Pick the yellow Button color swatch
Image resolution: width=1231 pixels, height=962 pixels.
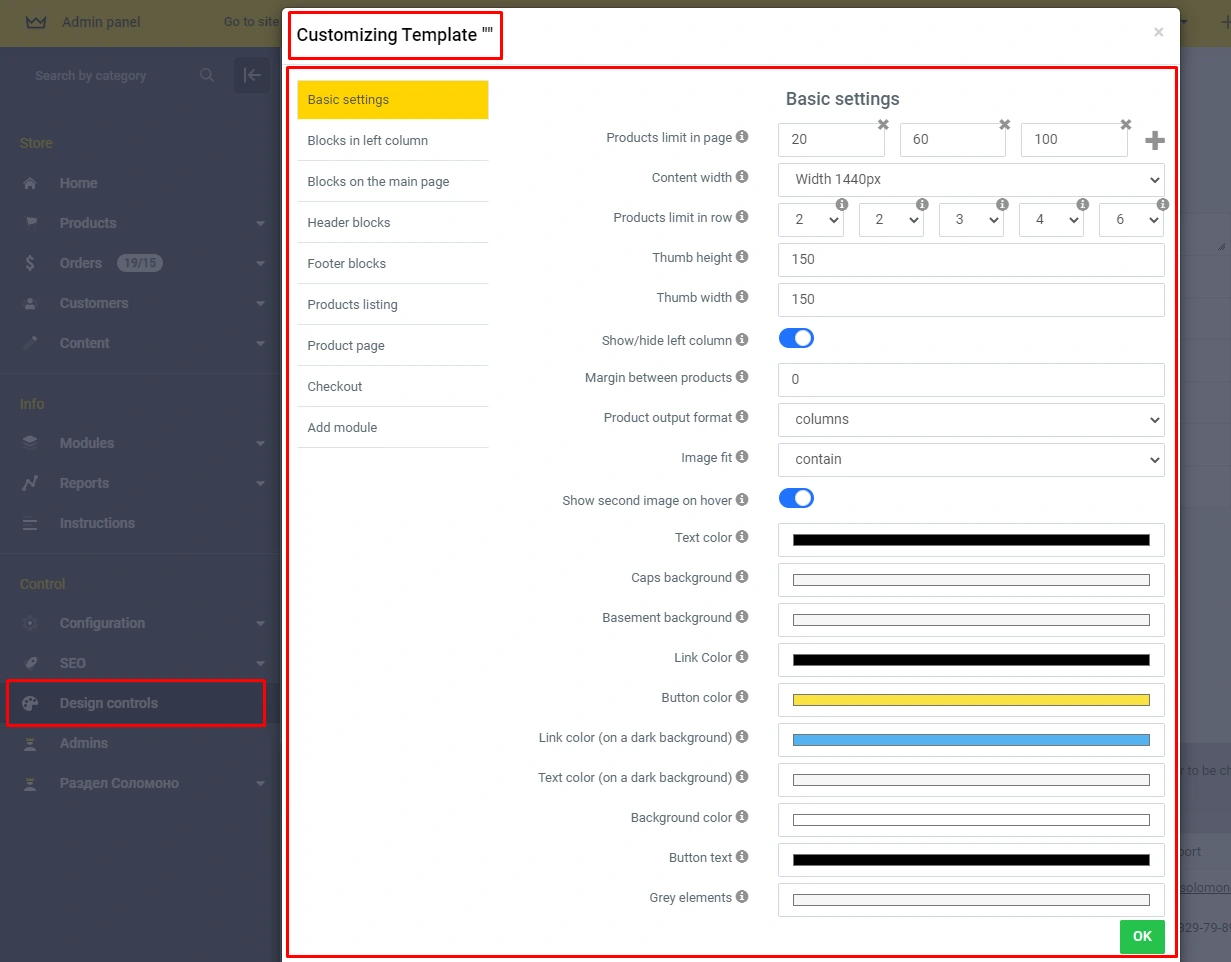click(x=970, y=700)
